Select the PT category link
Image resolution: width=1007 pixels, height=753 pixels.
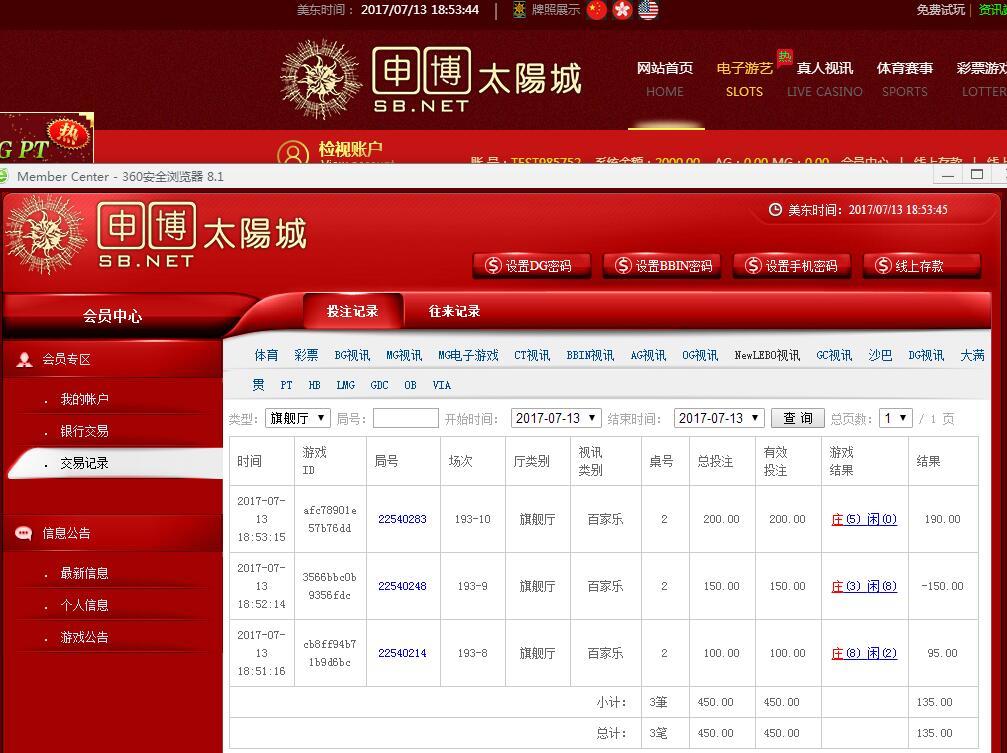[x=286, y=385]
